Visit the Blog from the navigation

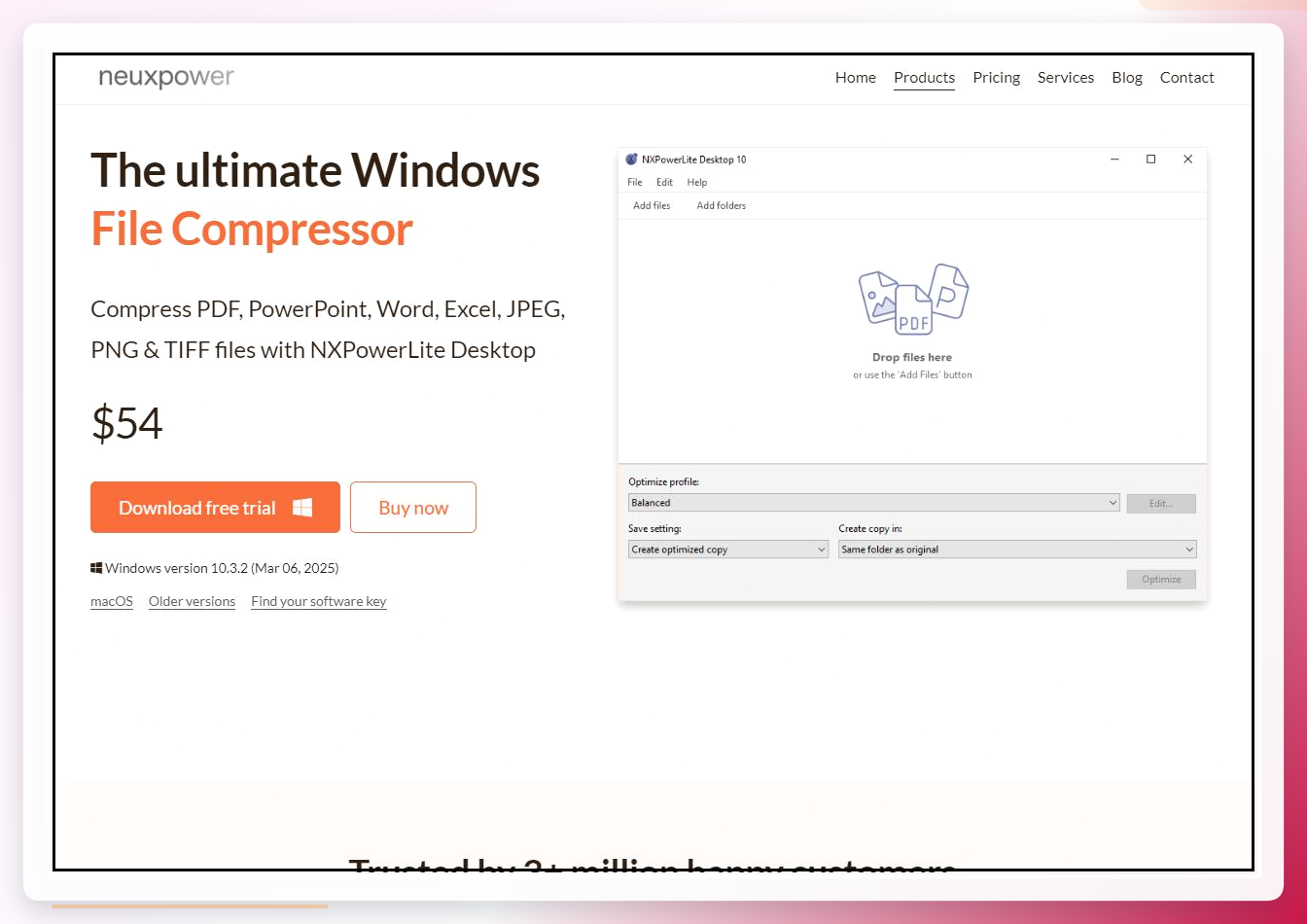tap(1127, 78)
